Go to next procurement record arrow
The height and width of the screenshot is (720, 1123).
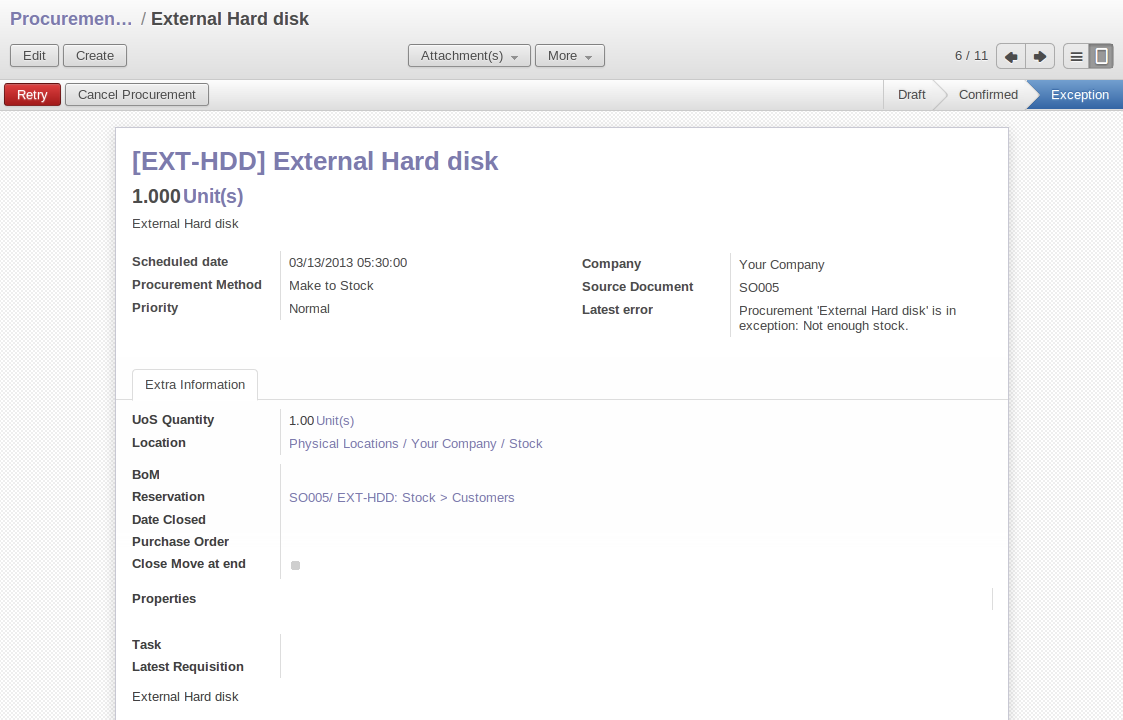(x=1040, y=56)
